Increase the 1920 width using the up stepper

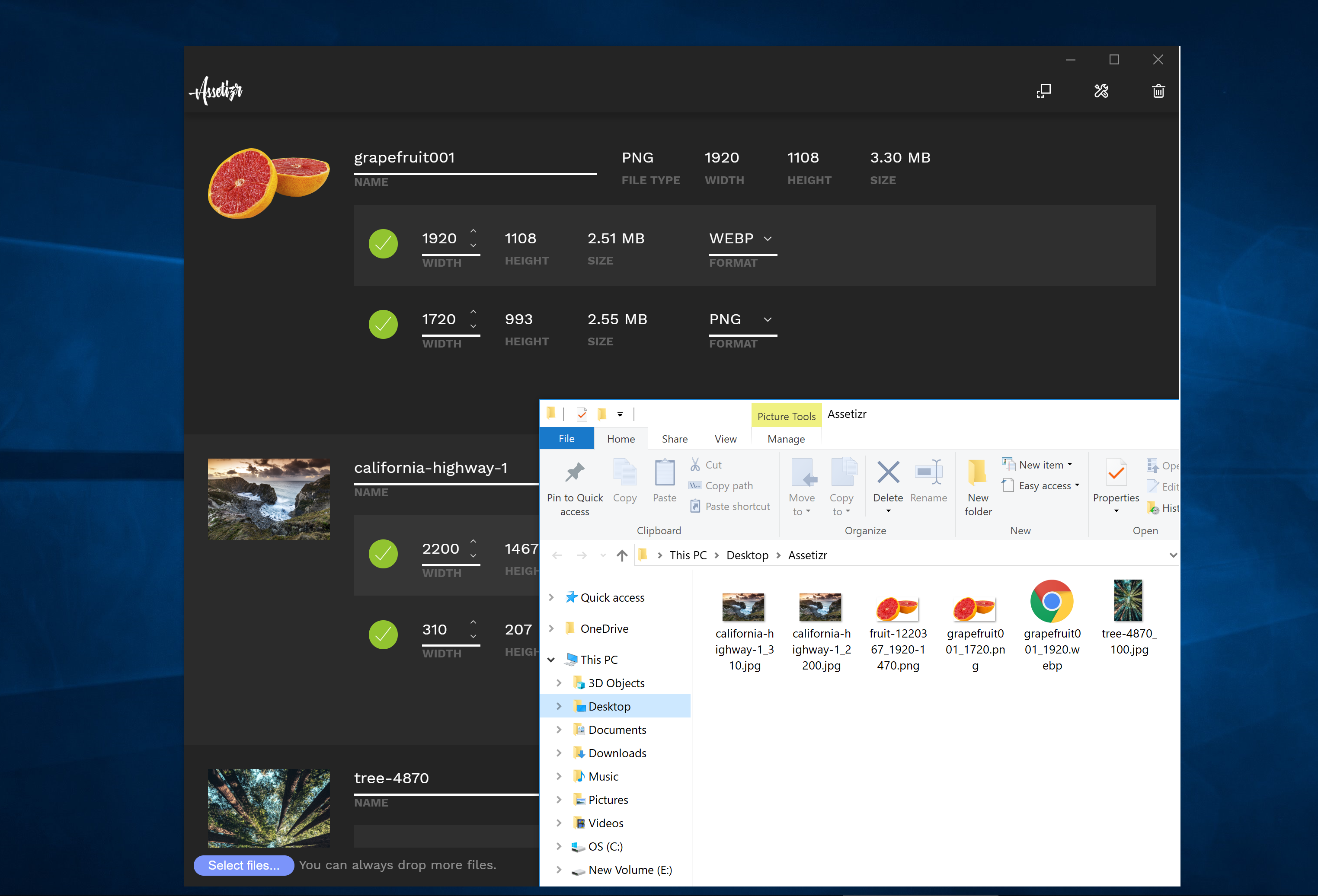473,231
